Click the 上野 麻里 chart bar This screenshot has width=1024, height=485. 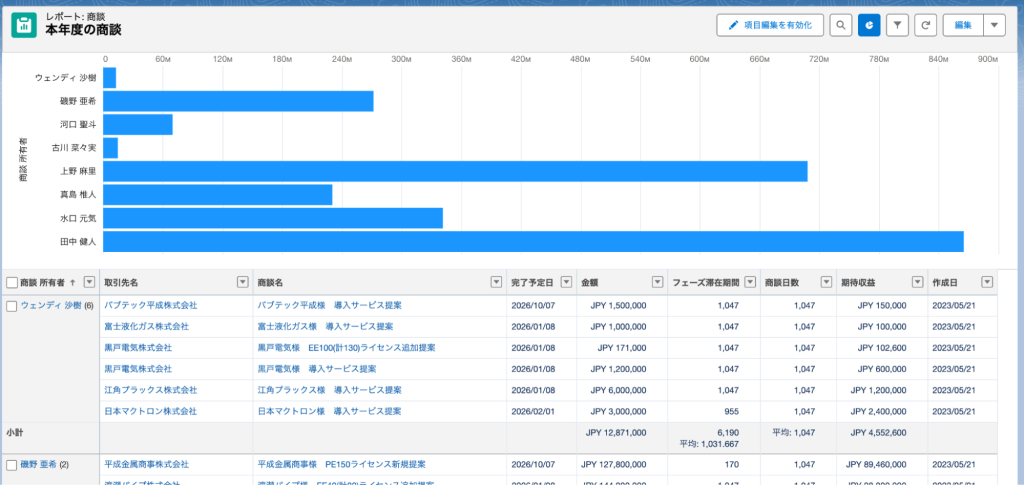point(455,171)
